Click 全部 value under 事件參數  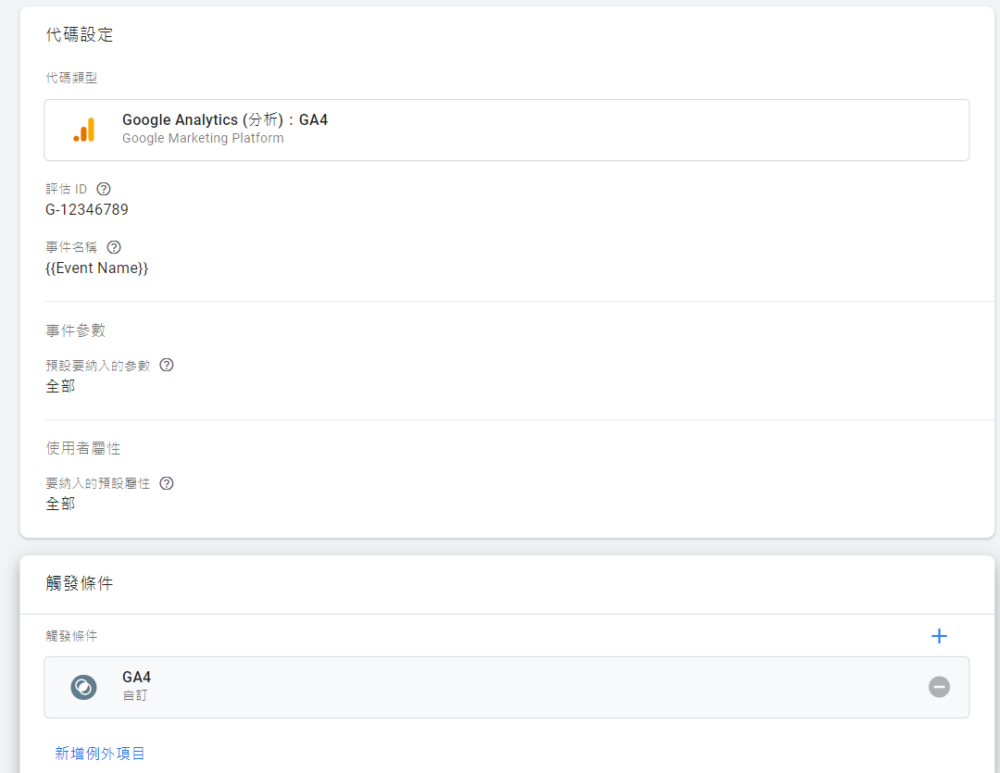[x=61, y=386]
